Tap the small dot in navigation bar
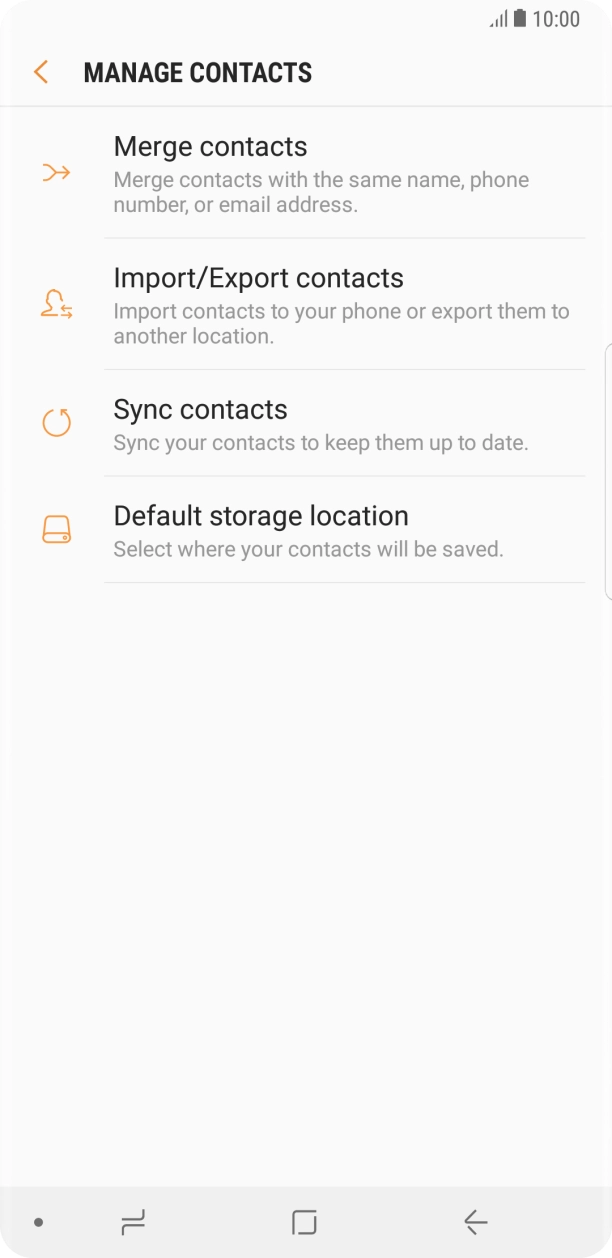This screenshot has height=1258, width=612. pyautogui.click(x=38, y=1222)
